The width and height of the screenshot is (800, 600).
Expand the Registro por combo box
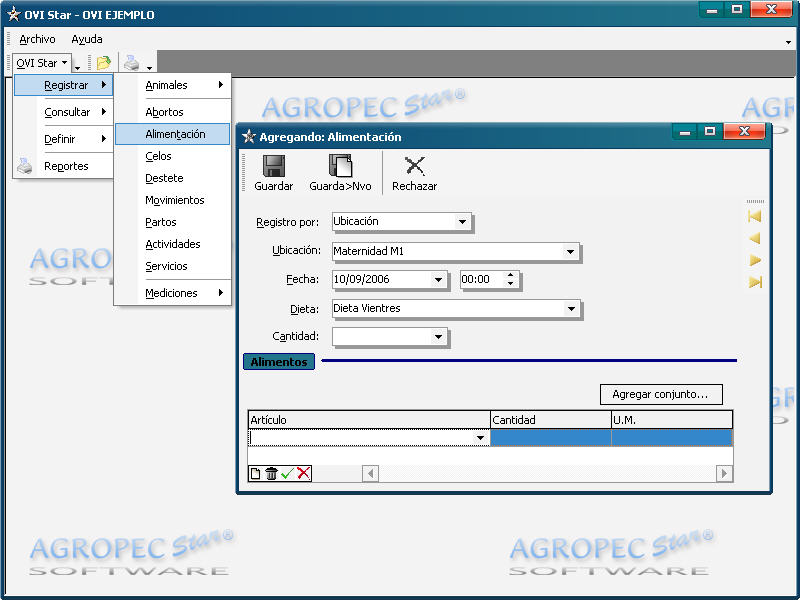tap(462, 221)
